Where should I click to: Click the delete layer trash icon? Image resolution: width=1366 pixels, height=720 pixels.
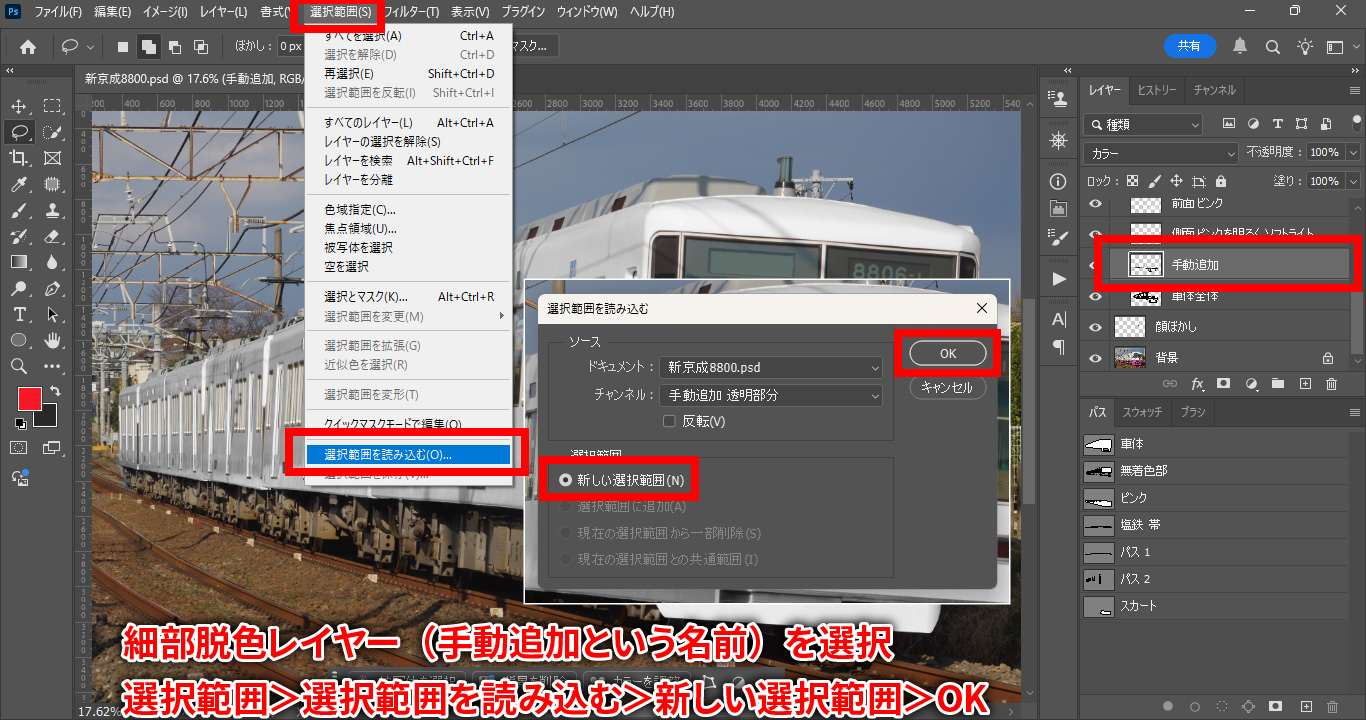coord(1331,384)
